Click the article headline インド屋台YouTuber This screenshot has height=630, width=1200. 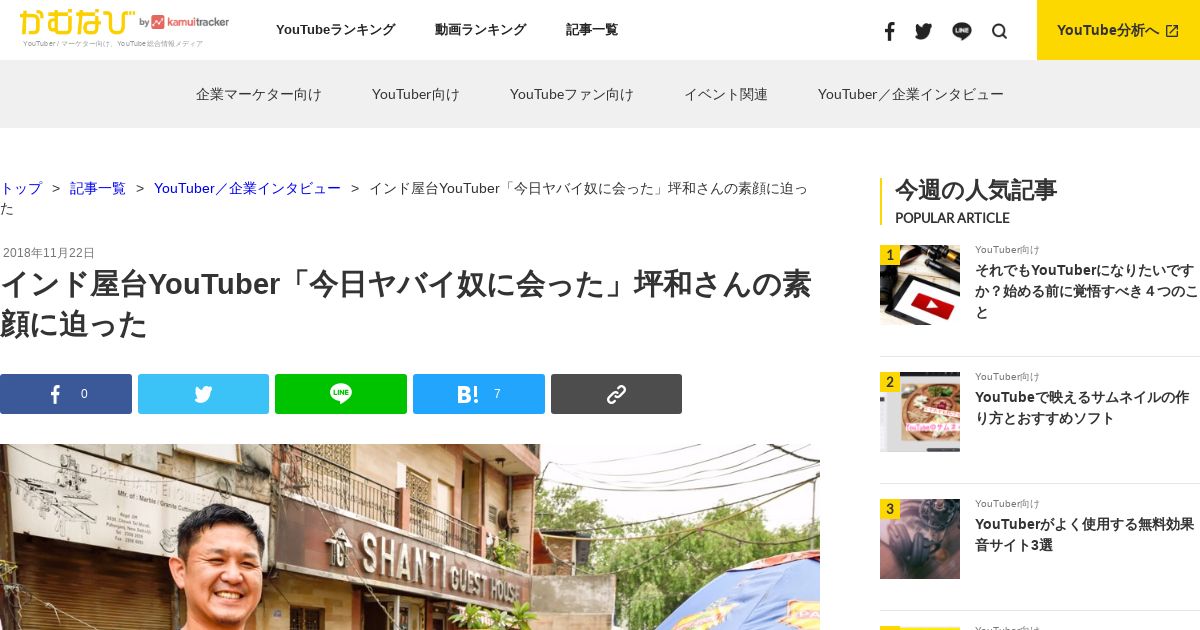coord(405,304)
